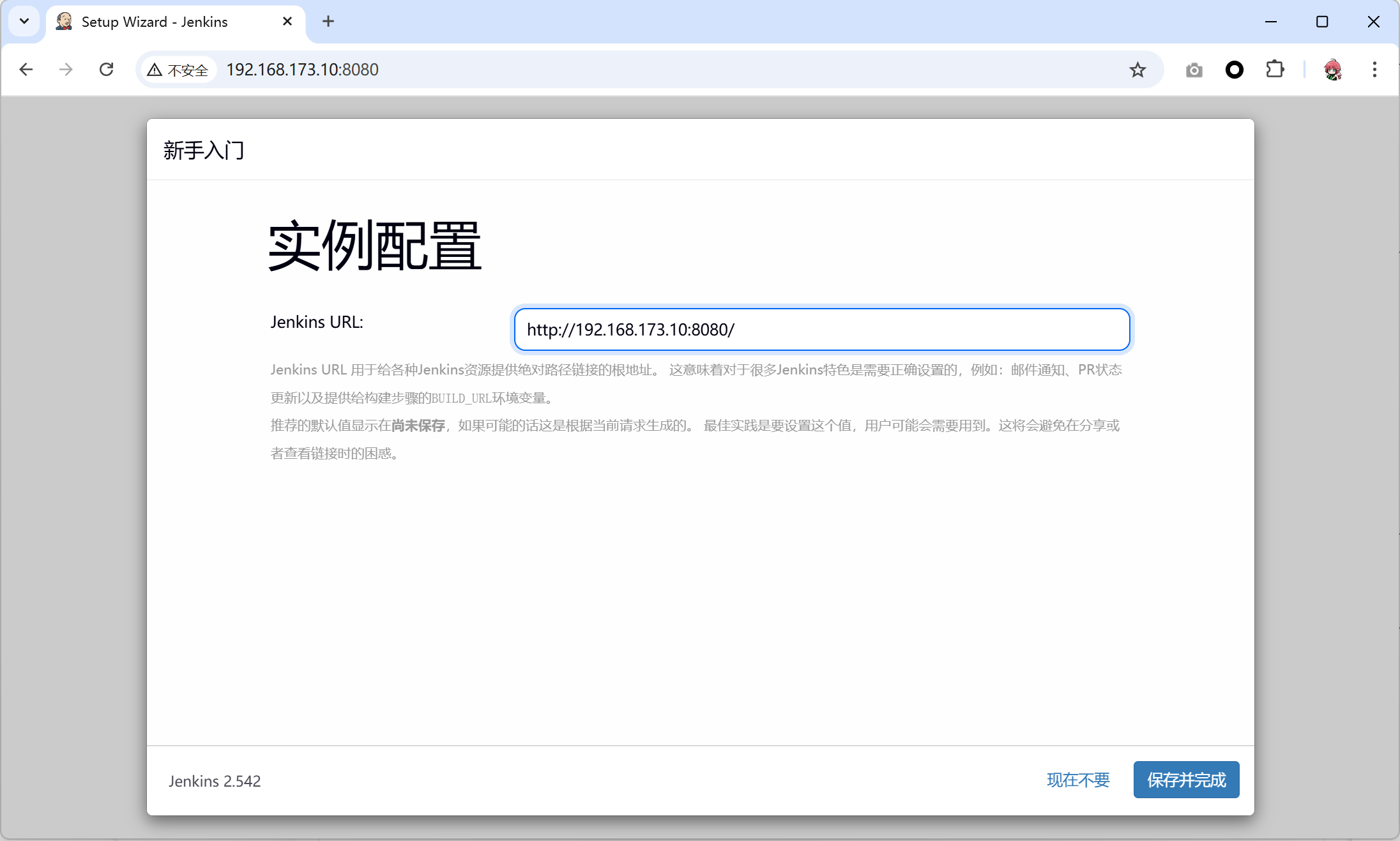Viewport: 1400px width, 841px height.
Task: Click the browser back arrow
Action: tap(26, 70)
